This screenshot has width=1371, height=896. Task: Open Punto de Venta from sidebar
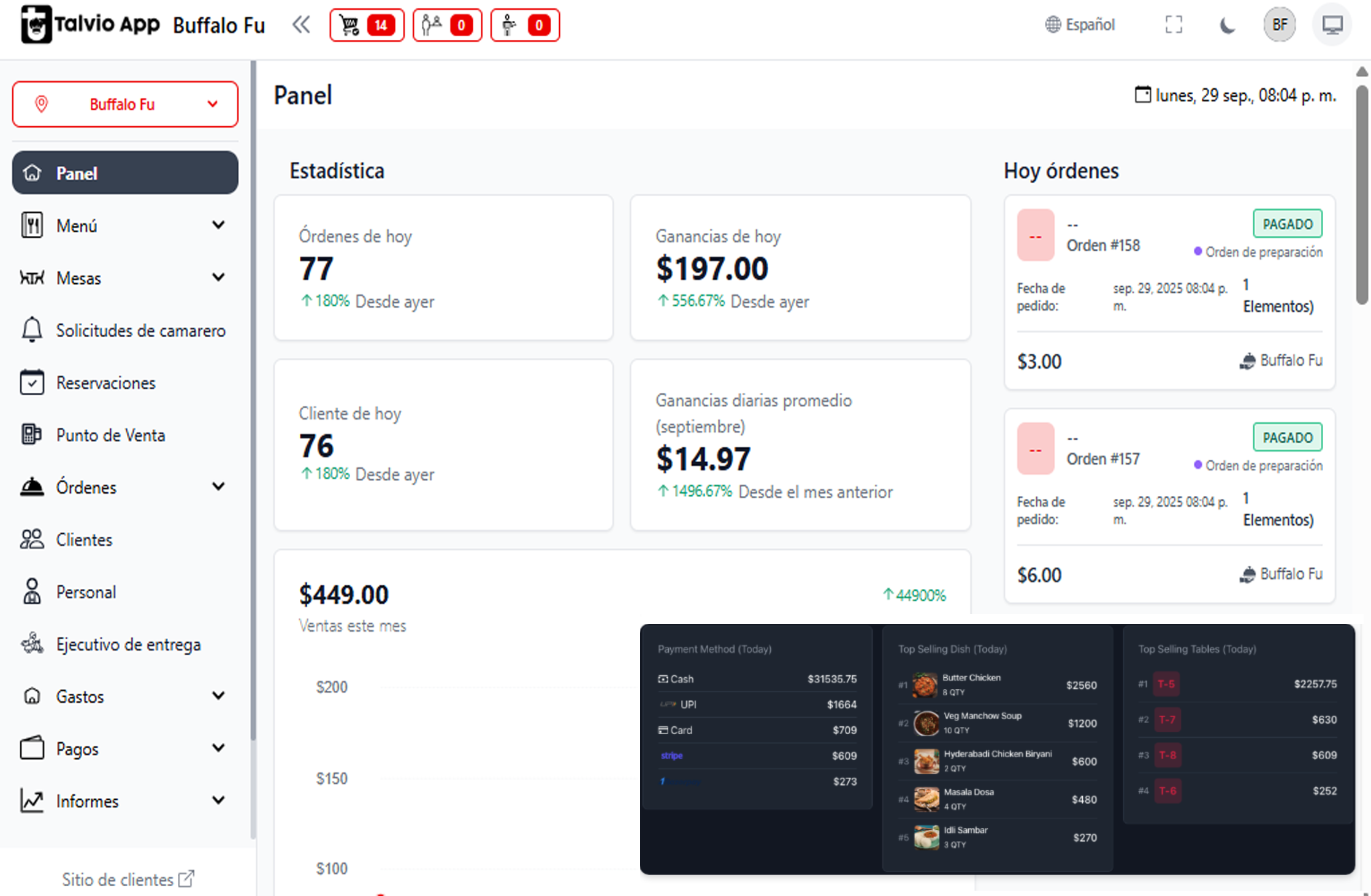coord(110,435)
